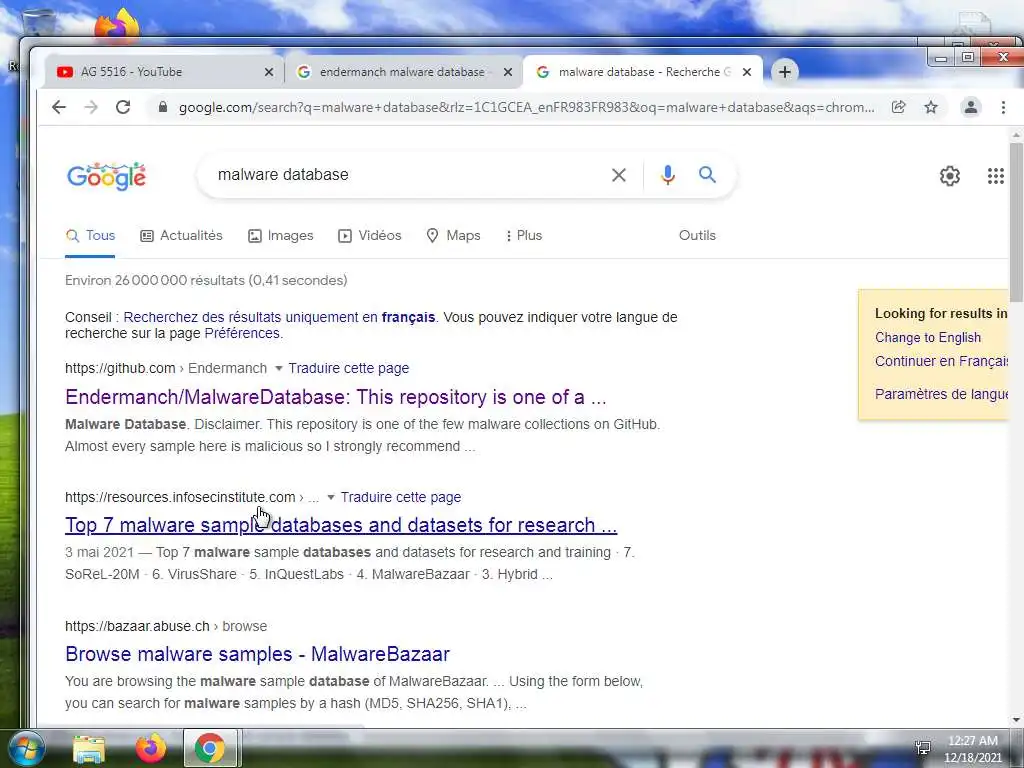This screenshot has width=1024, height=768.
Task: Click the forward navigation arrow
Action: [x=91, y=107]
